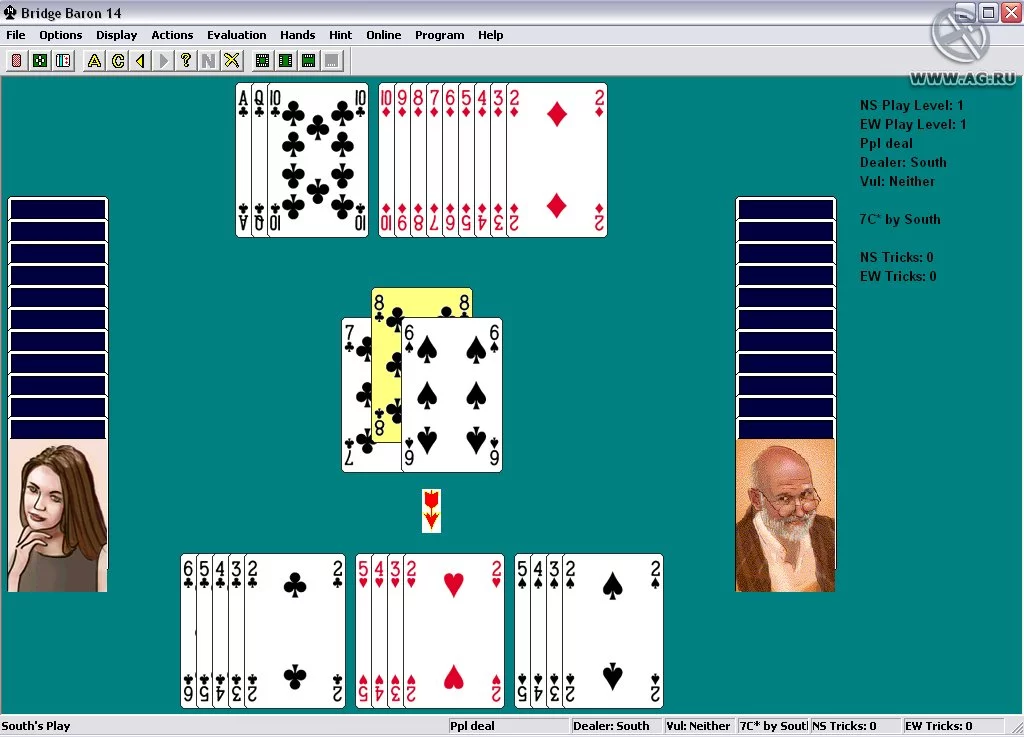
Task: Click "NS Play Level: 1" in the info panel
Action: point(912,105)
